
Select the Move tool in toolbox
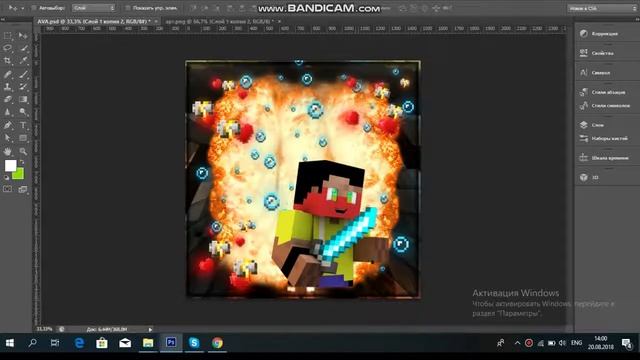coord(23,36)
